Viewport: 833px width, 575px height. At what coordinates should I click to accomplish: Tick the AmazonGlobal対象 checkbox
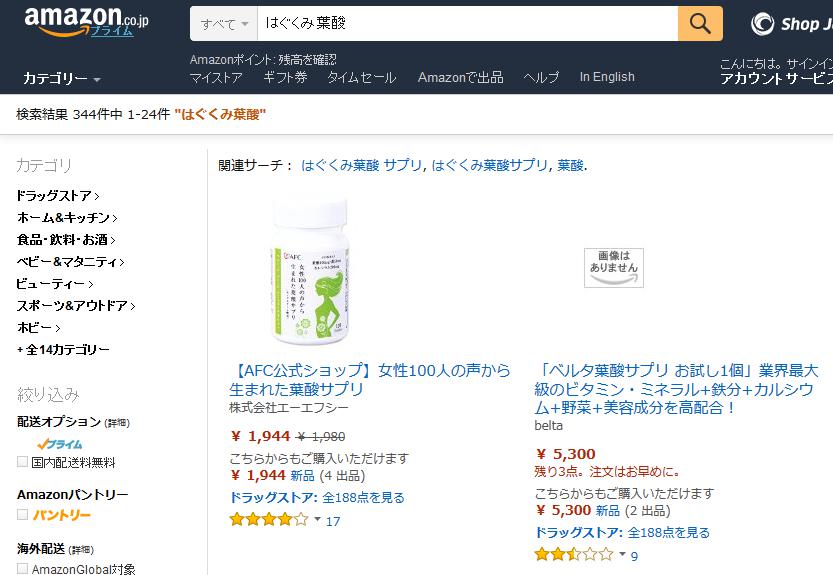click(22, 569)
